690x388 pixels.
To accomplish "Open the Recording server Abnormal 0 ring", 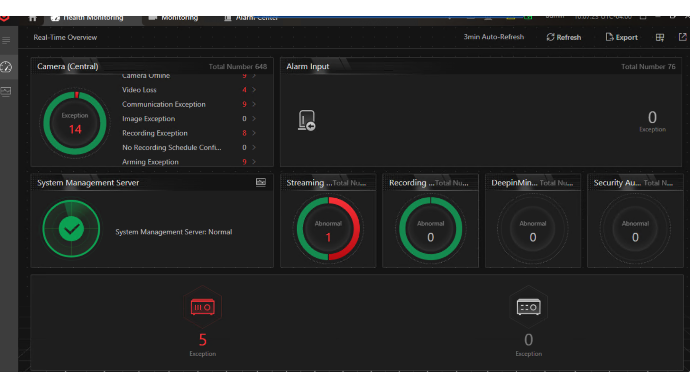I will coord(430,229).
